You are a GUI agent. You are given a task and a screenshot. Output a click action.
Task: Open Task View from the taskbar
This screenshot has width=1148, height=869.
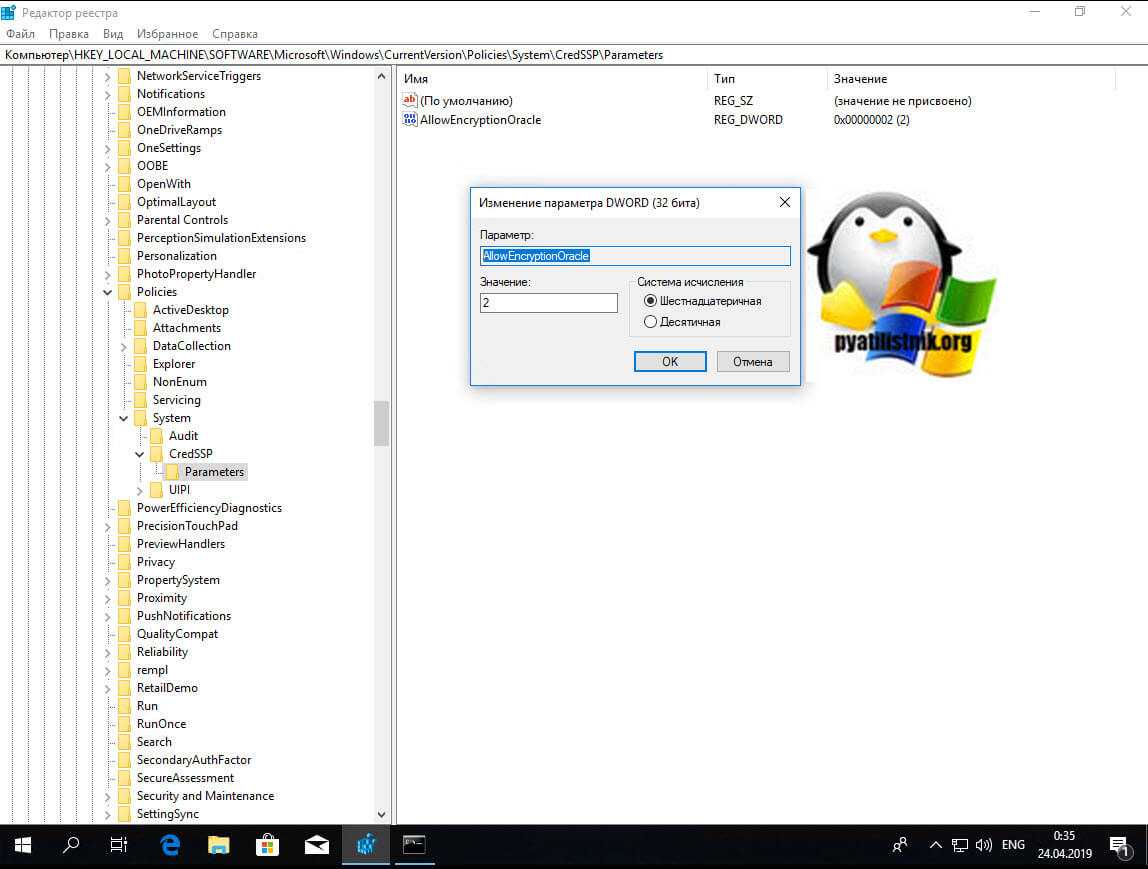(x=119, y=845)
